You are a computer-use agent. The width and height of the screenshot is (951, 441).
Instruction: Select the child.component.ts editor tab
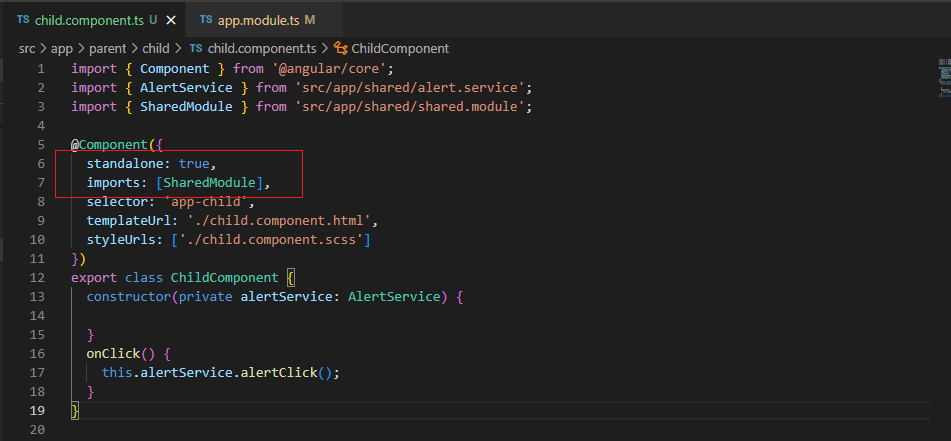(94, 20)
